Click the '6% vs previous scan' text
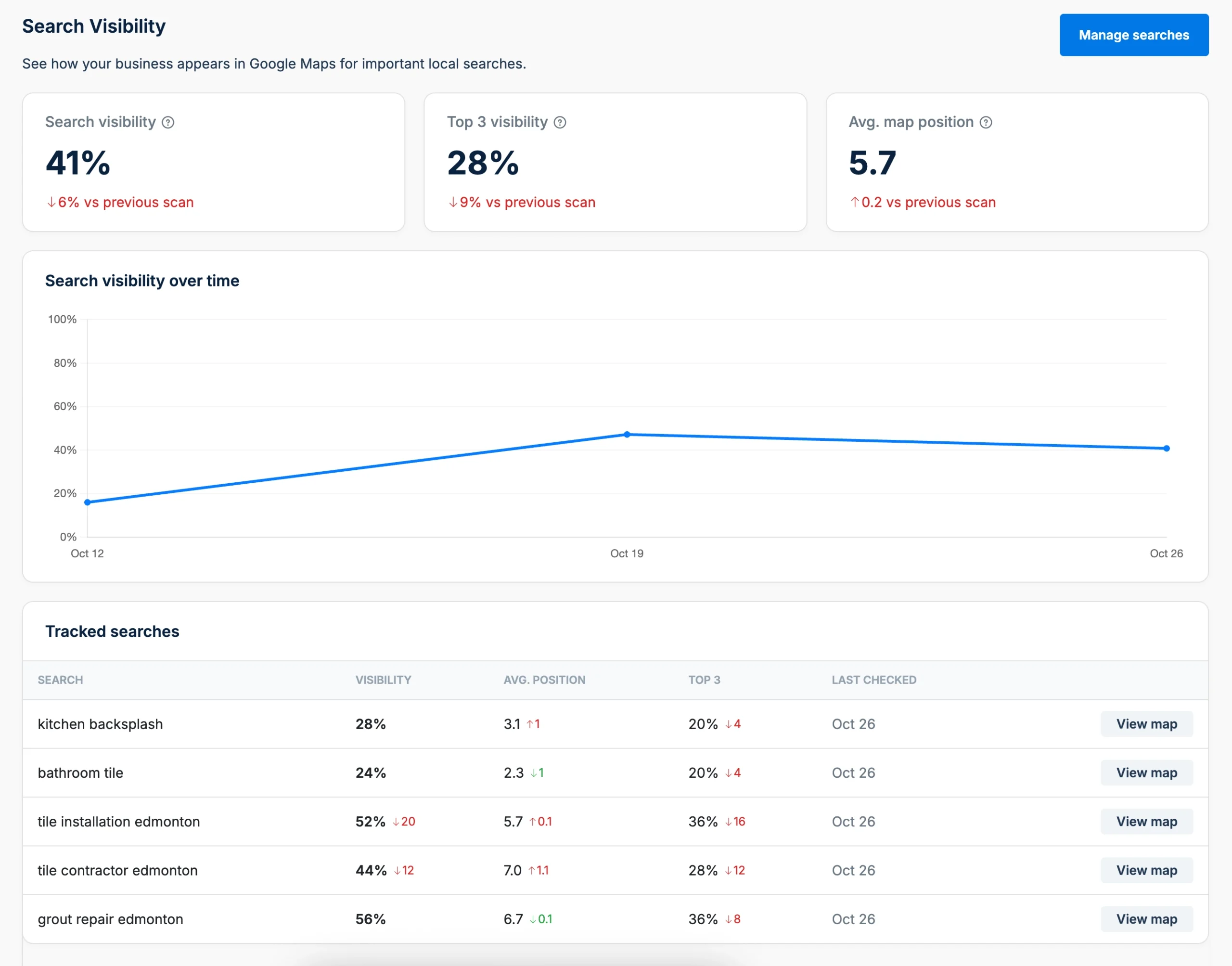 pos(126,202)
